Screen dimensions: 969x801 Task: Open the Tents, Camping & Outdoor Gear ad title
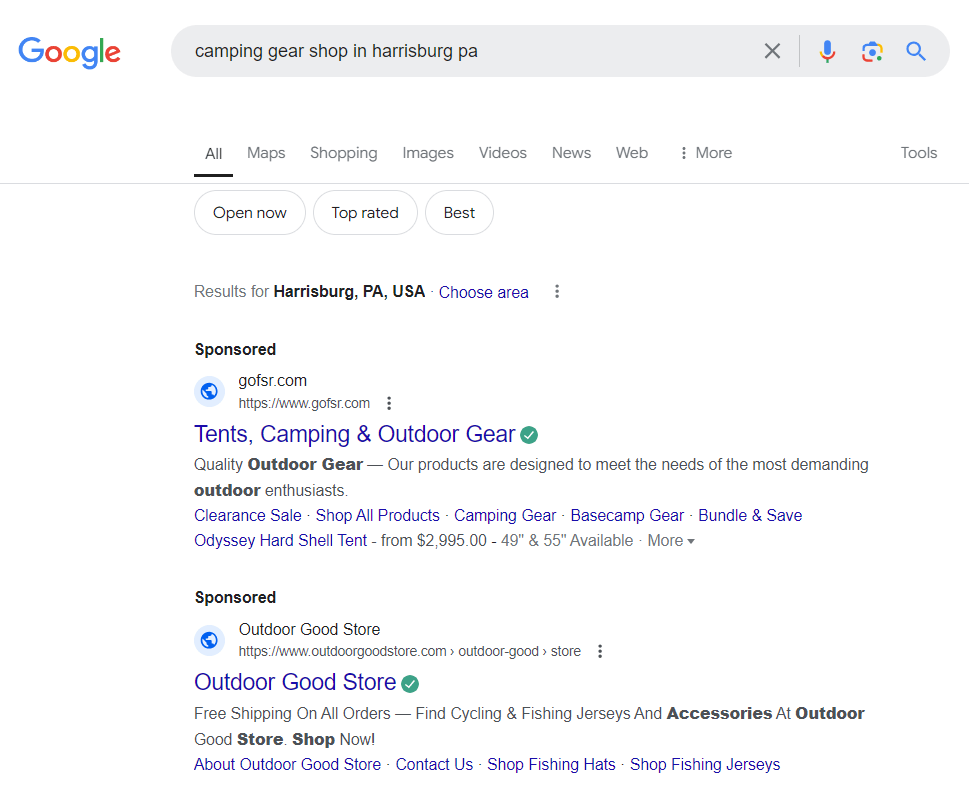(354, 434)
